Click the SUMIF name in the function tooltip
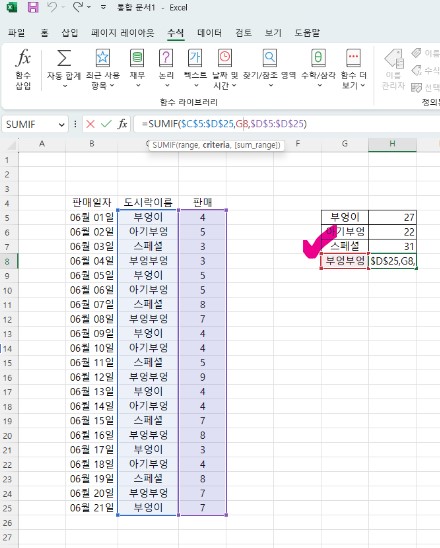The height and width of the screenshot is (548, 440). coord(165,145)
